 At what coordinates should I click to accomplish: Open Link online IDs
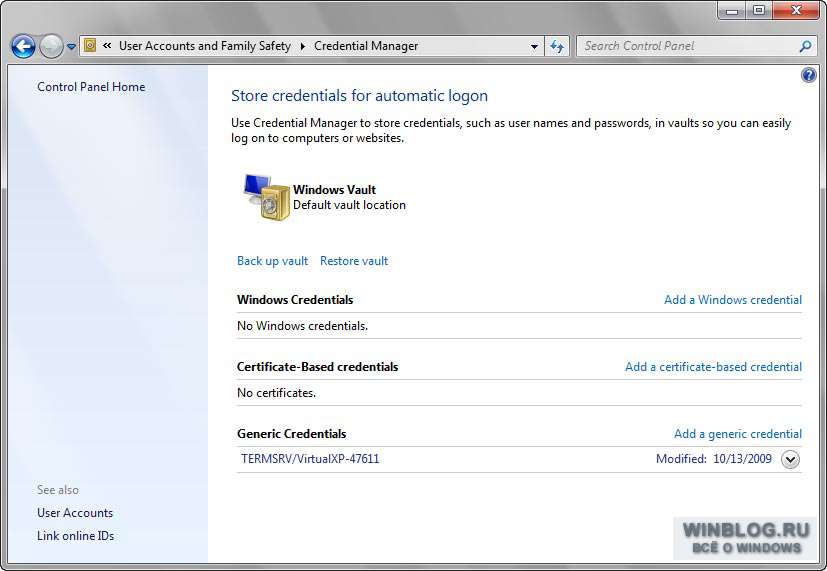pyautogui.click(x=75, y=536)
